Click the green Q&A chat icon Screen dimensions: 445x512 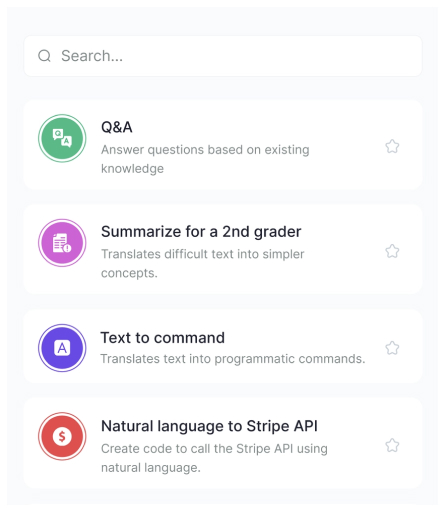pos(62,138)
